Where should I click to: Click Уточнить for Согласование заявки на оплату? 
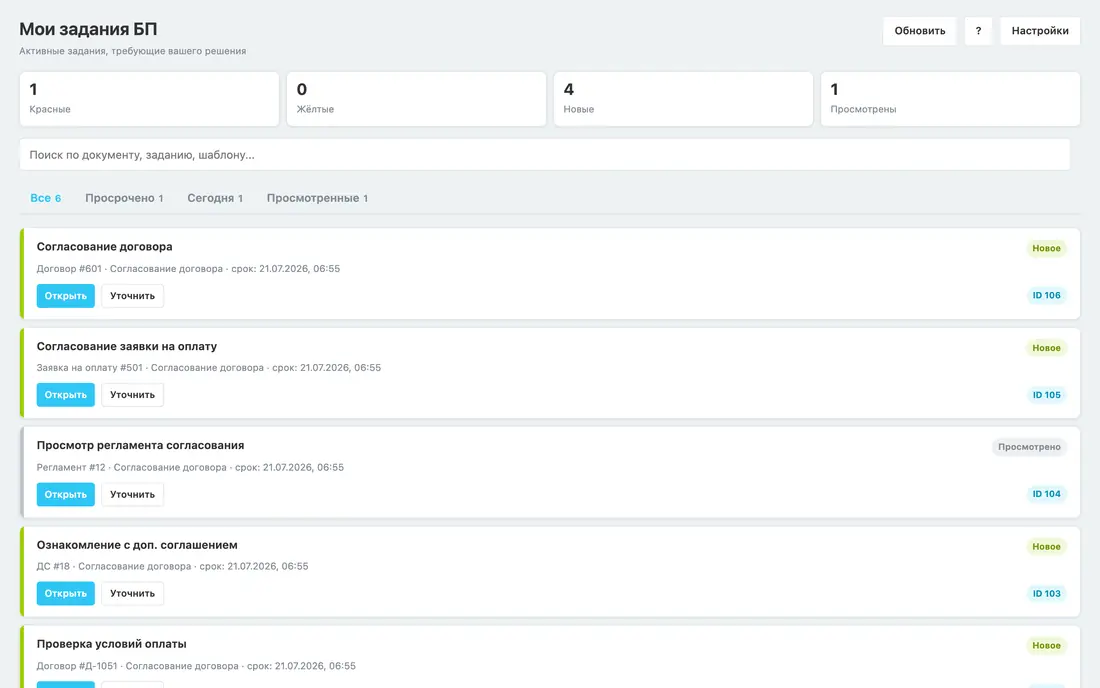[x=132, y=395]
